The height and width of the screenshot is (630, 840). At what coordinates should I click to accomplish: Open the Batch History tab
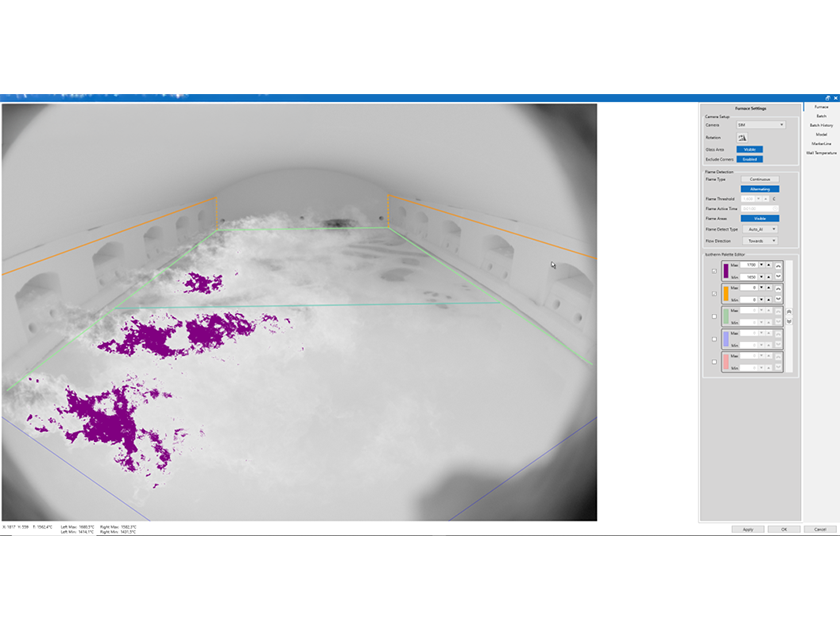pyautogui.click(x=821, y=125)
